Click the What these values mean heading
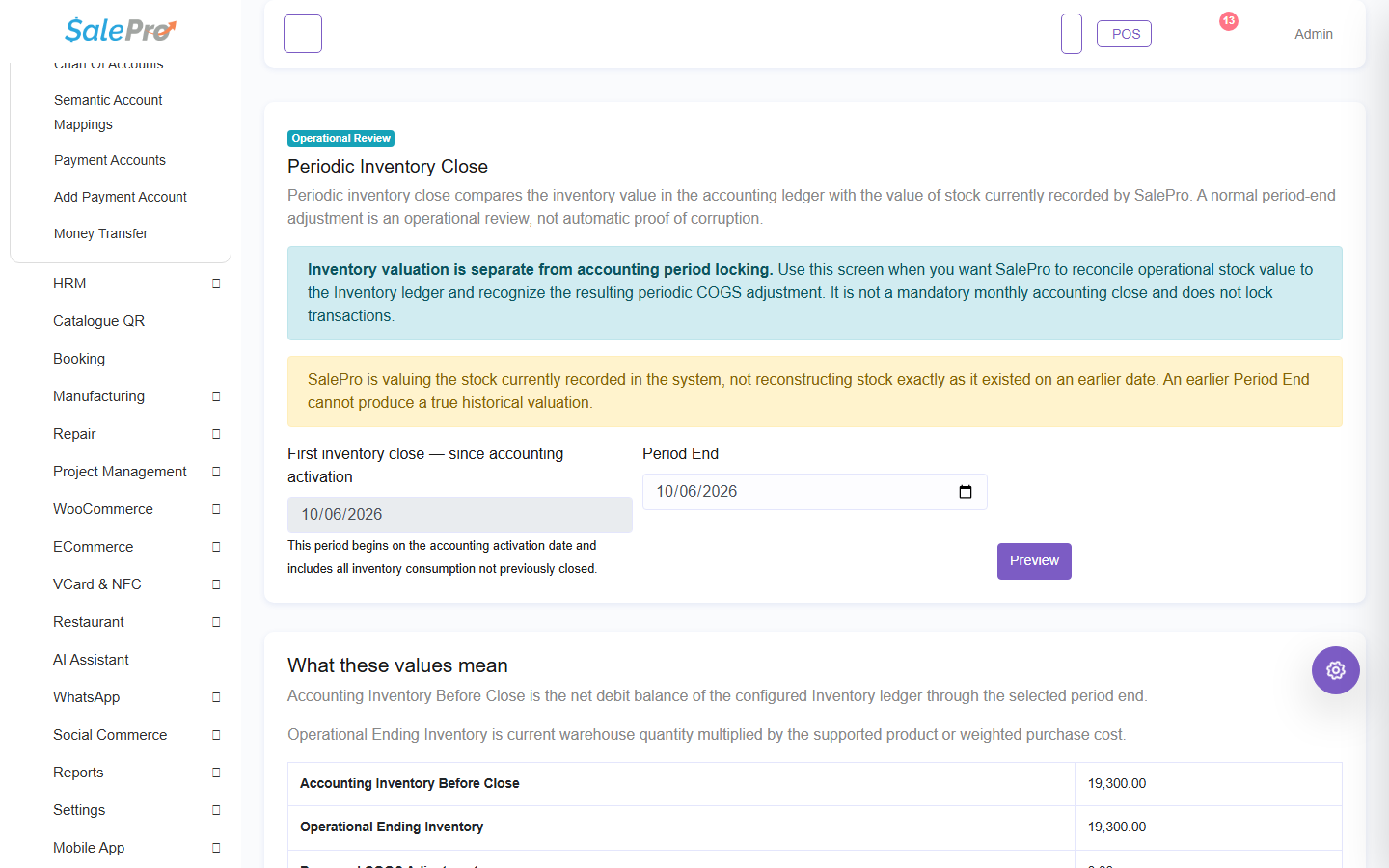Viewport: 1389px width, 868px height. click(x=397, y=665)
